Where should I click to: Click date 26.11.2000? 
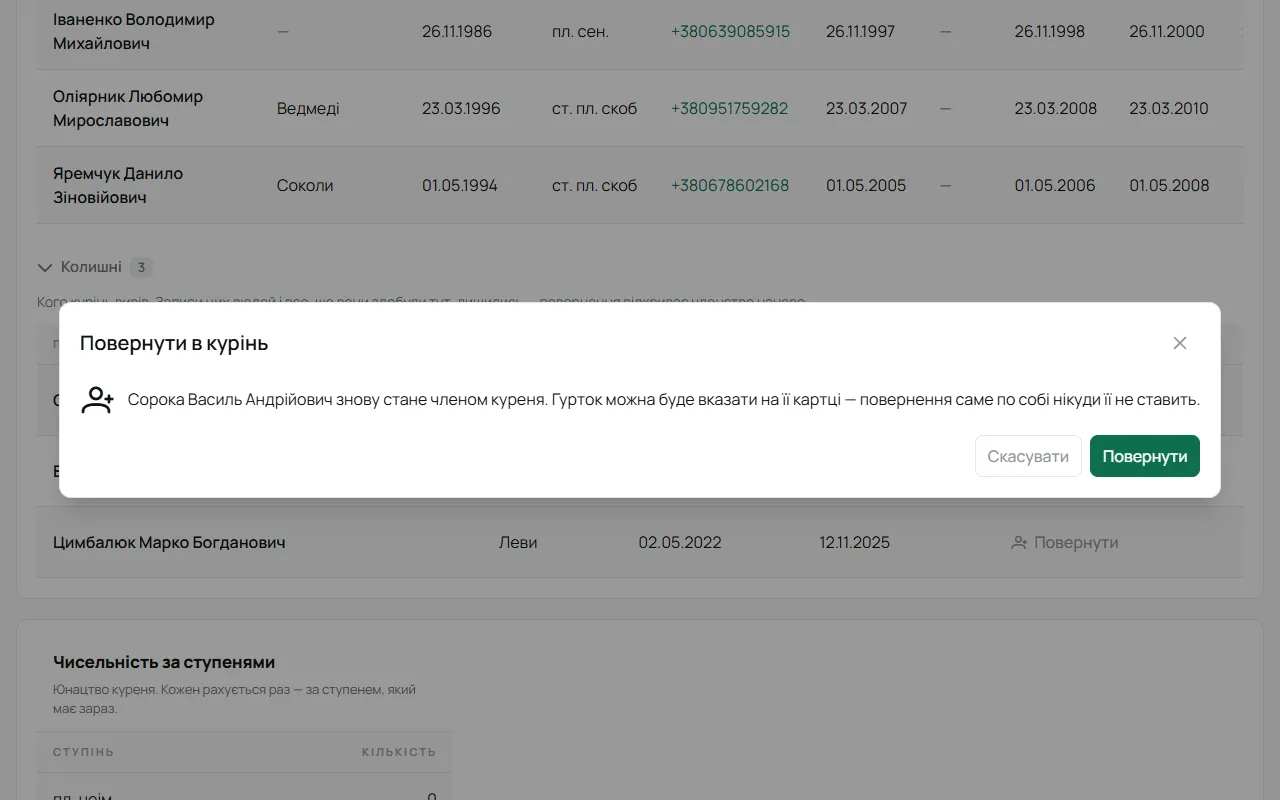(1167, 31)
